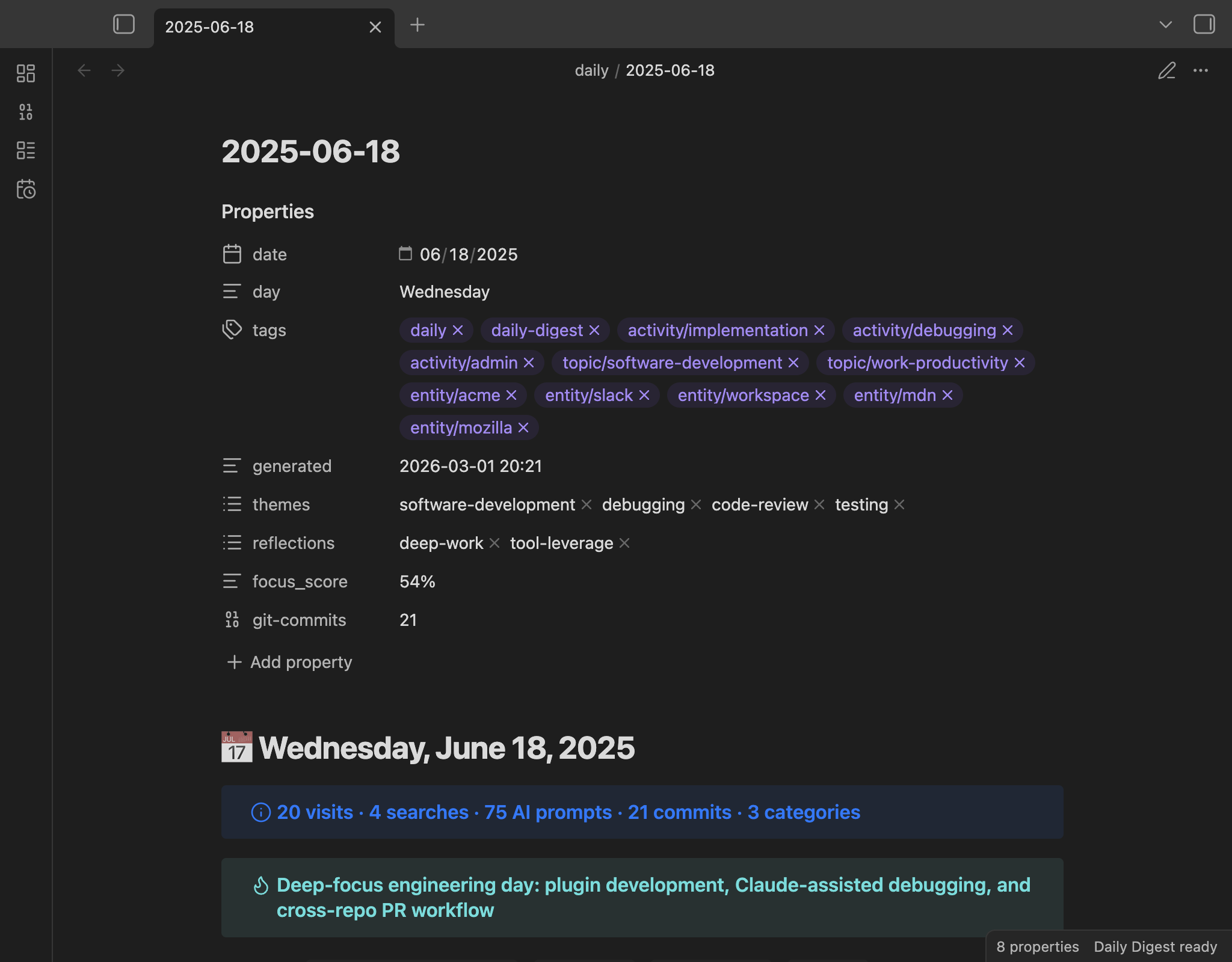Open the 75 AI prompts link
This screenshot has width=1232, height=962.
coord(549,812)
